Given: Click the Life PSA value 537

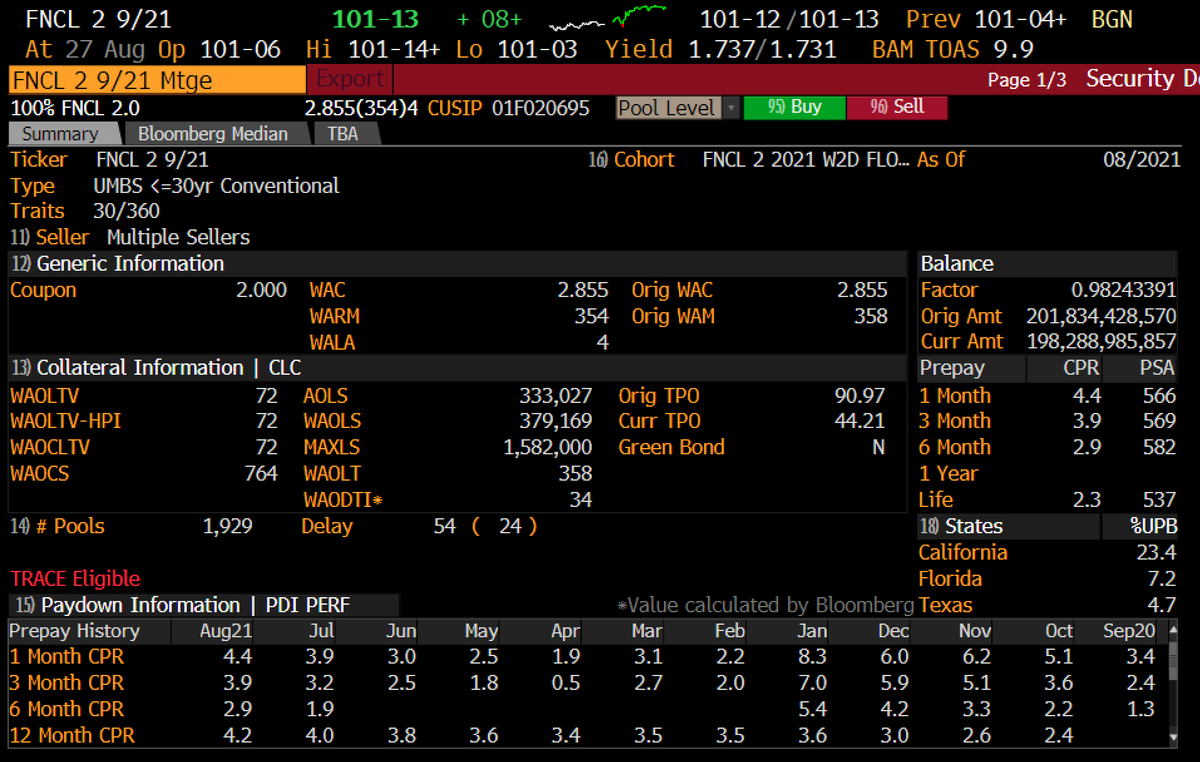Looking at the screenshot, I should (x=1160, y=499).
